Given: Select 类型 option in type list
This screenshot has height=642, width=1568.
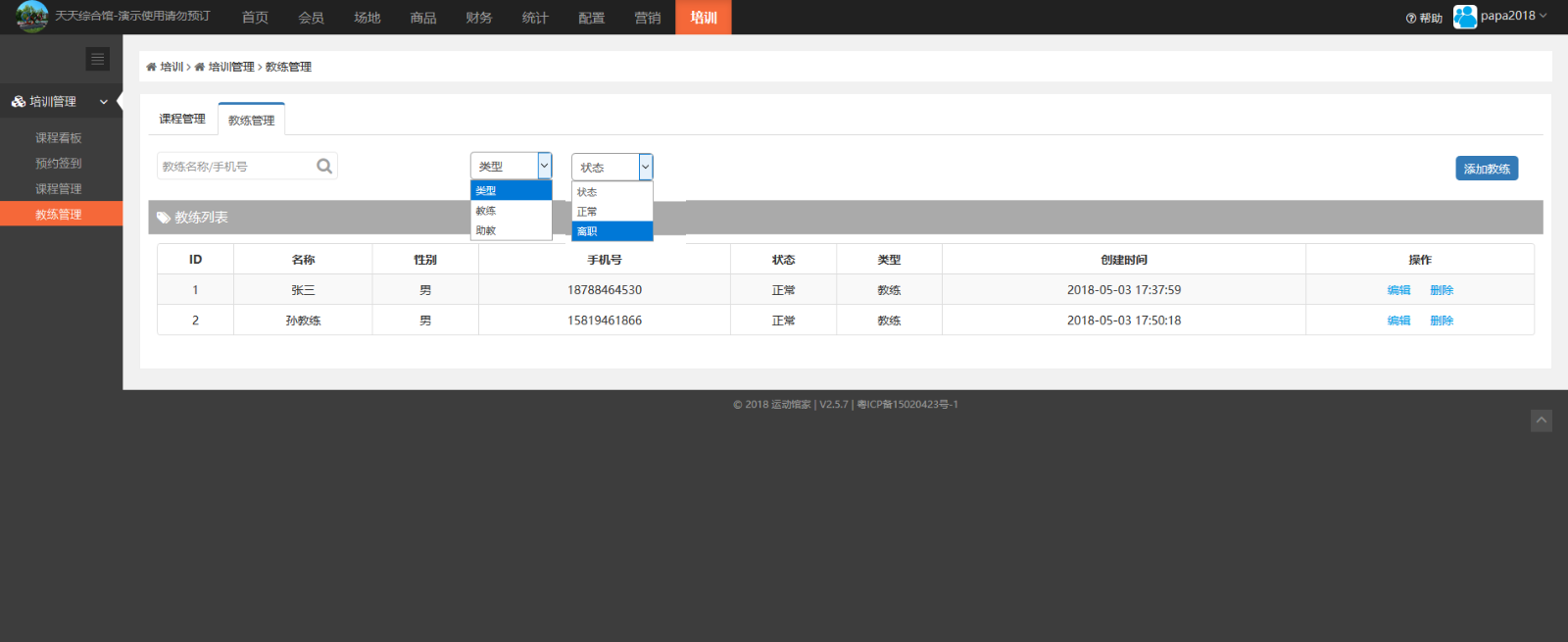Looking at the screenshot, I should pyautogui.click(x=512, y=191).
